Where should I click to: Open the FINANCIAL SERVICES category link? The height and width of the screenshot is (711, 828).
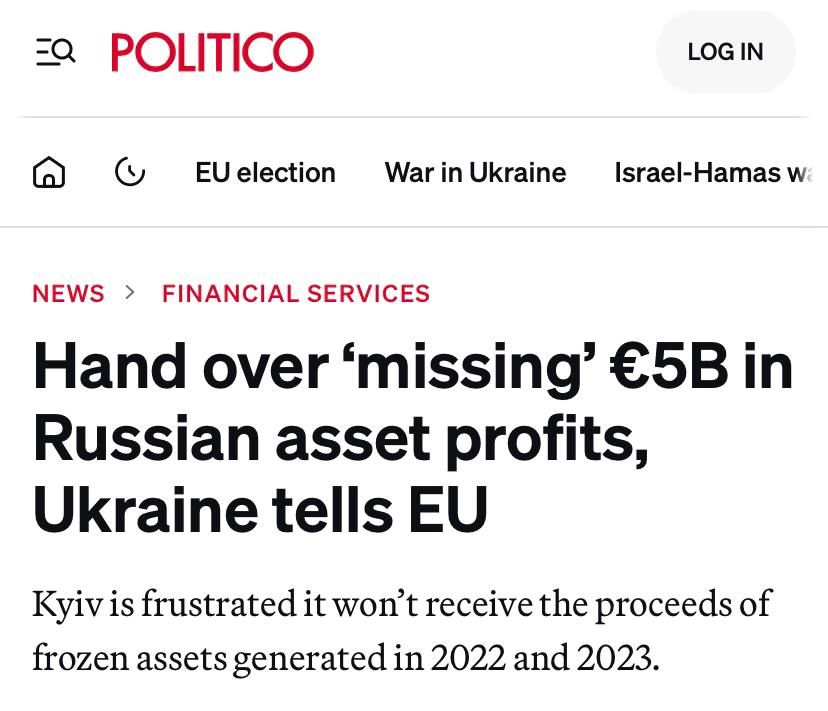pyautogui.click(x=296, y=293)
